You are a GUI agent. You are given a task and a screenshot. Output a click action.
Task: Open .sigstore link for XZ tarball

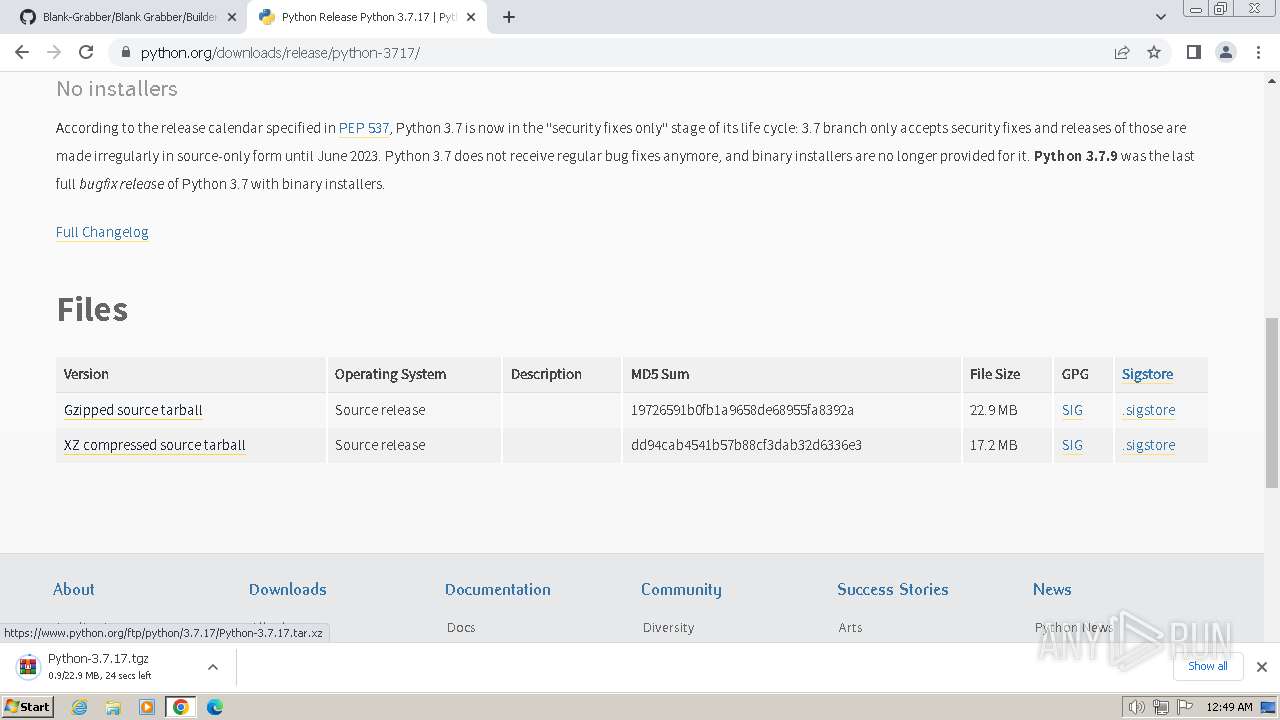1149,445
